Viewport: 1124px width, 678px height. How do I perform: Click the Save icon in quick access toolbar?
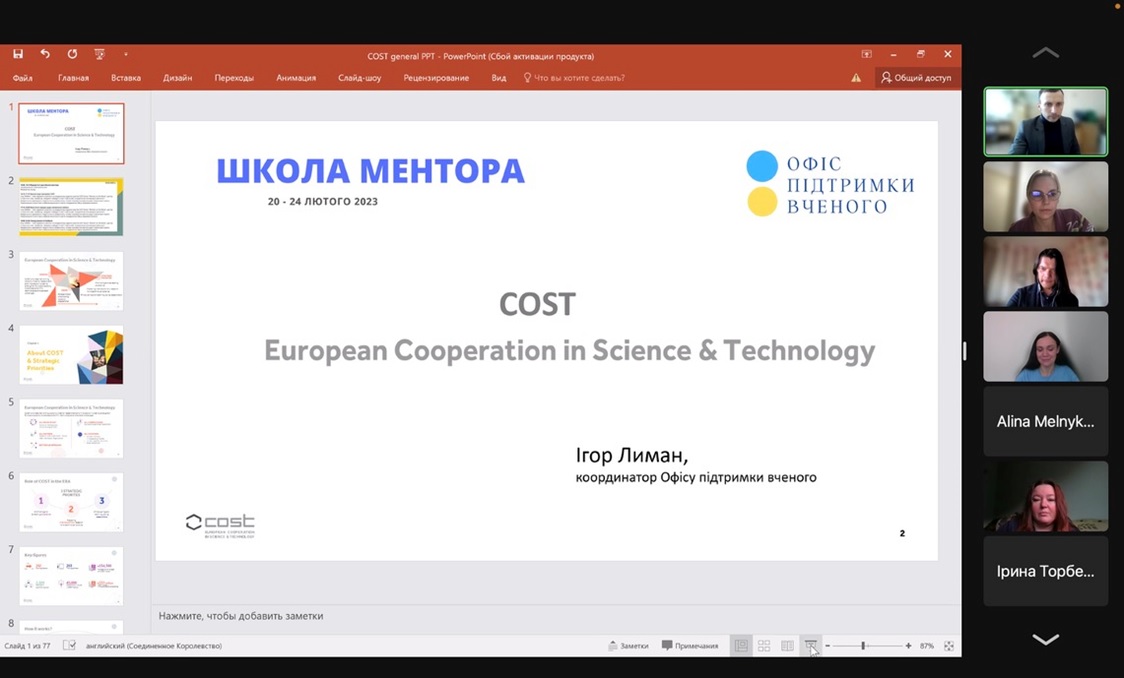tap(18, 54)
